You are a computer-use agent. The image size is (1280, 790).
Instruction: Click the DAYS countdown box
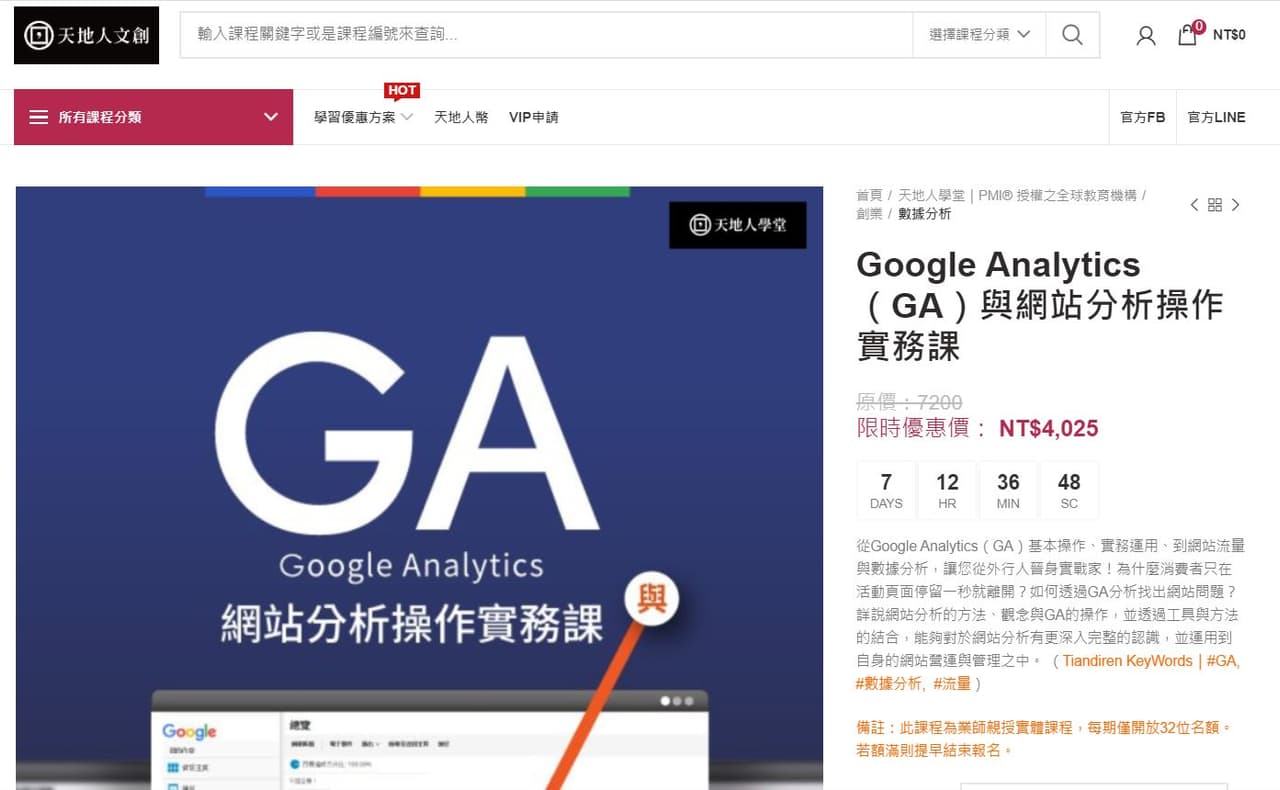[x=886, y=490]
